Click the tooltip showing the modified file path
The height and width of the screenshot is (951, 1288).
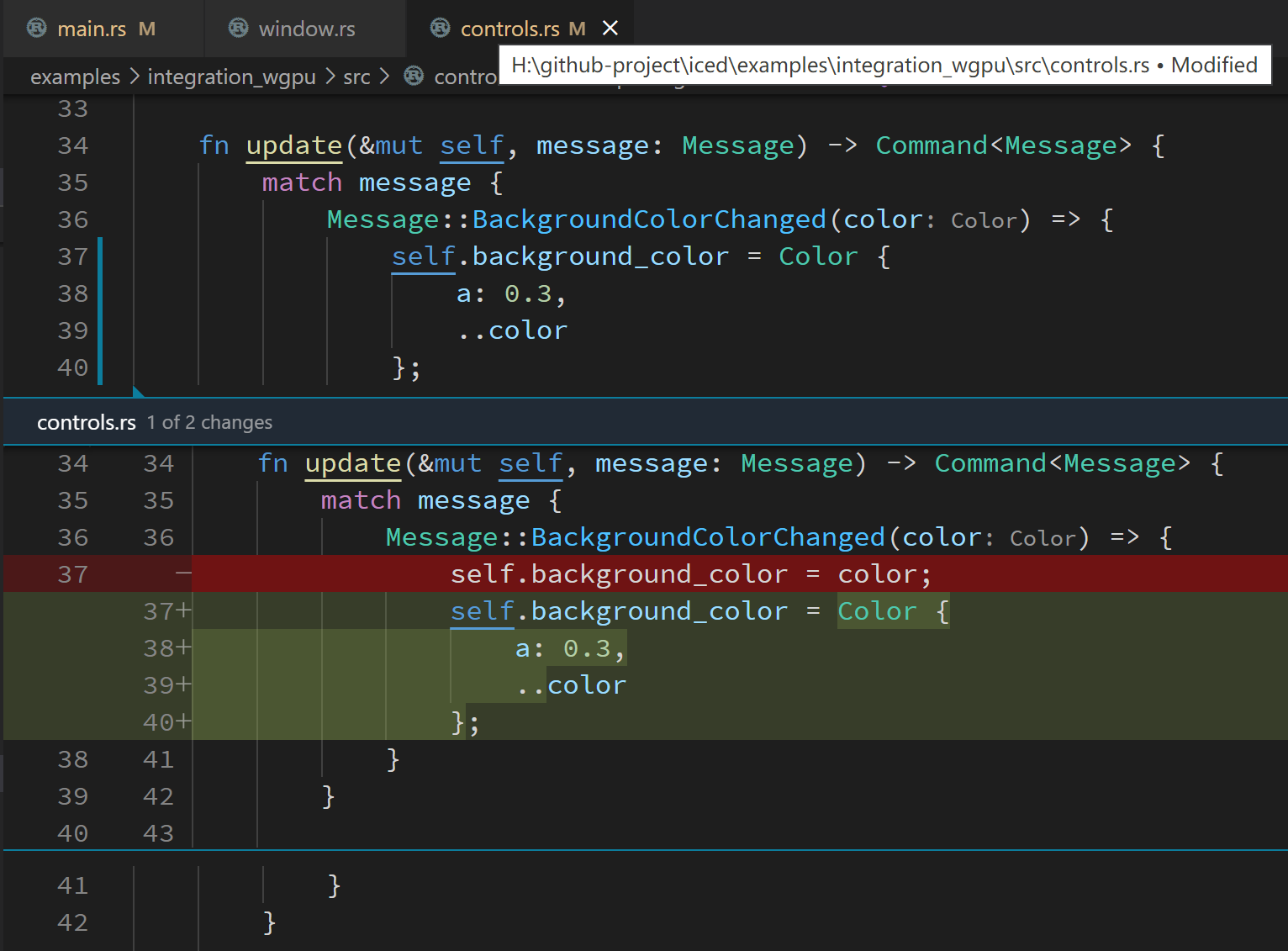pos(884,65)
